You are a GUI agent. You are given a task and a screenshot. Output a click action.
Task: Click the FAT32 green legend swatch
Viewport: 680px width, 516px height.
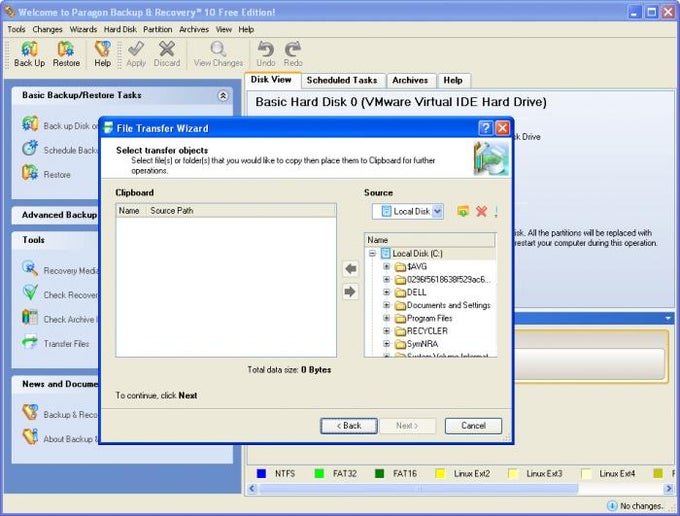tap(319, 474)
